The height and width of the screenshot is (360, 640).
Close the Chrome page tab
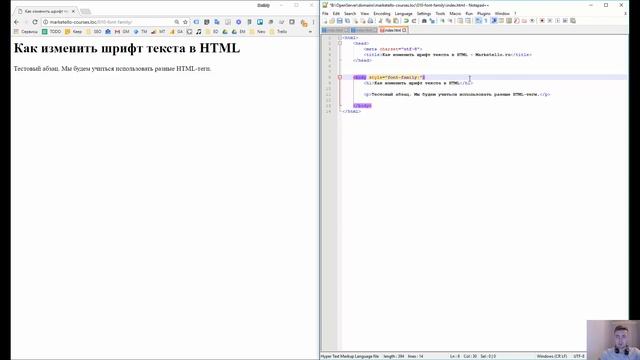pyautogui.click(x=73, y=11)
